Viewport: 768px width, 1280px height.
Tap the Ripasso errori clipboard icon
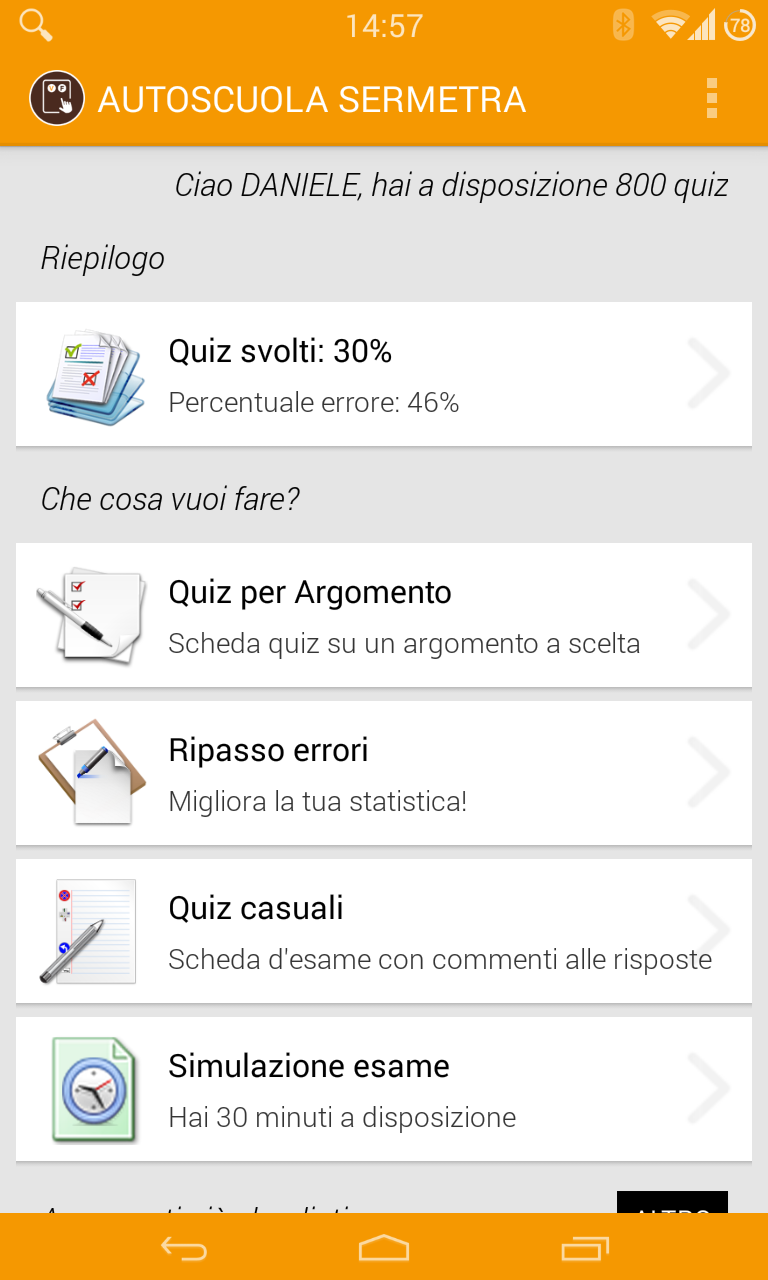coord(92,772)
